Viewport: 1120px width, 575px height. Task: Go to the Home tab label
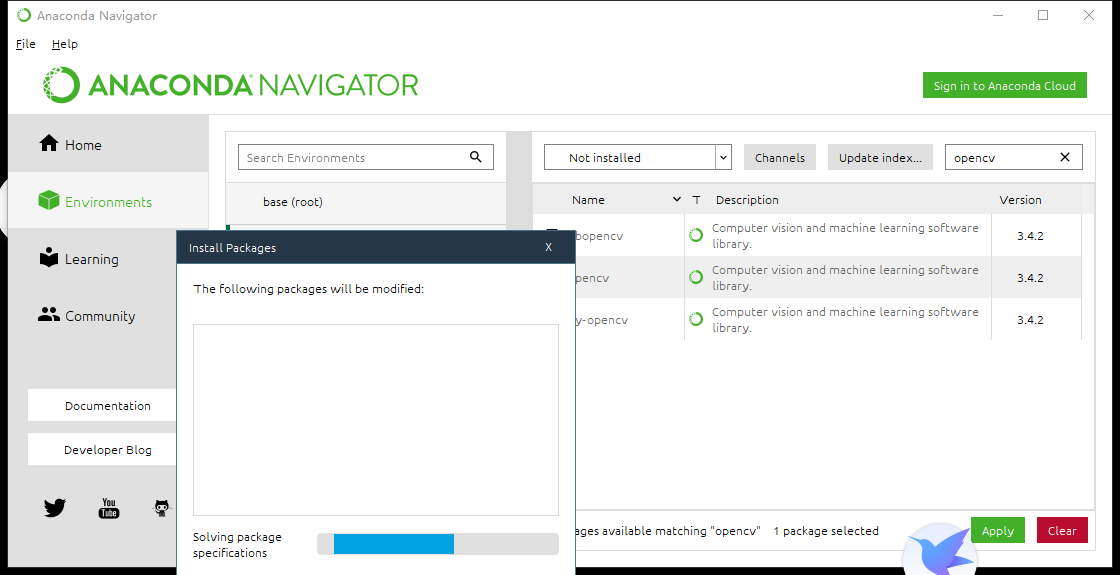[x=83, y=145]
